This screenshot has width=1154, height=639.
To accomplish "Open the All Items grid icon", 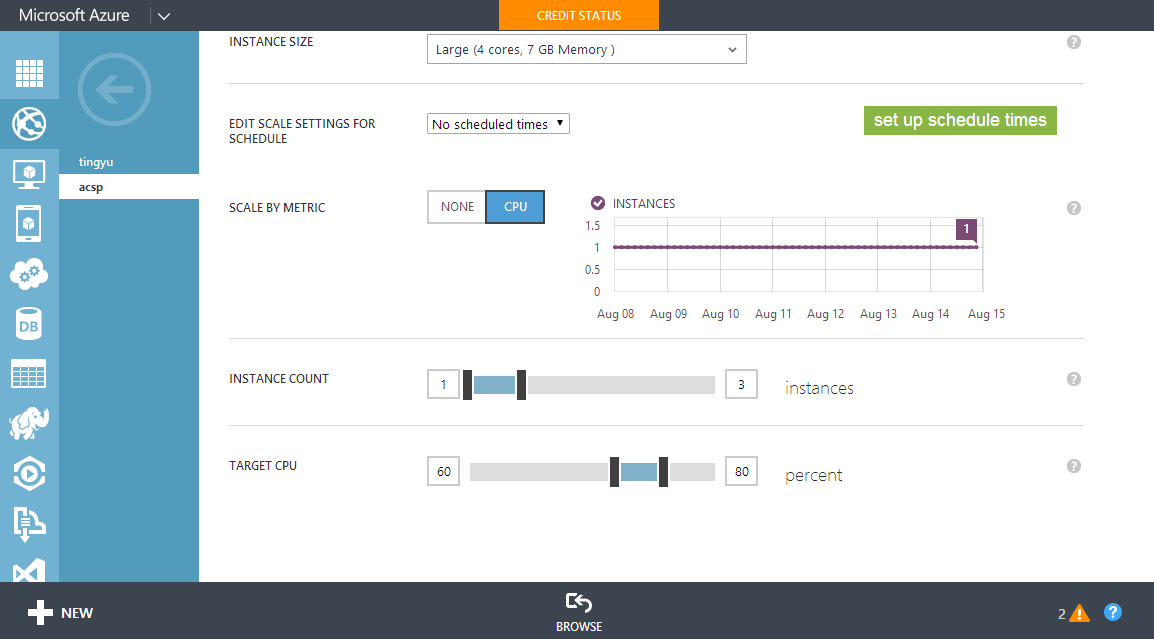I will (x=29, y=73).
